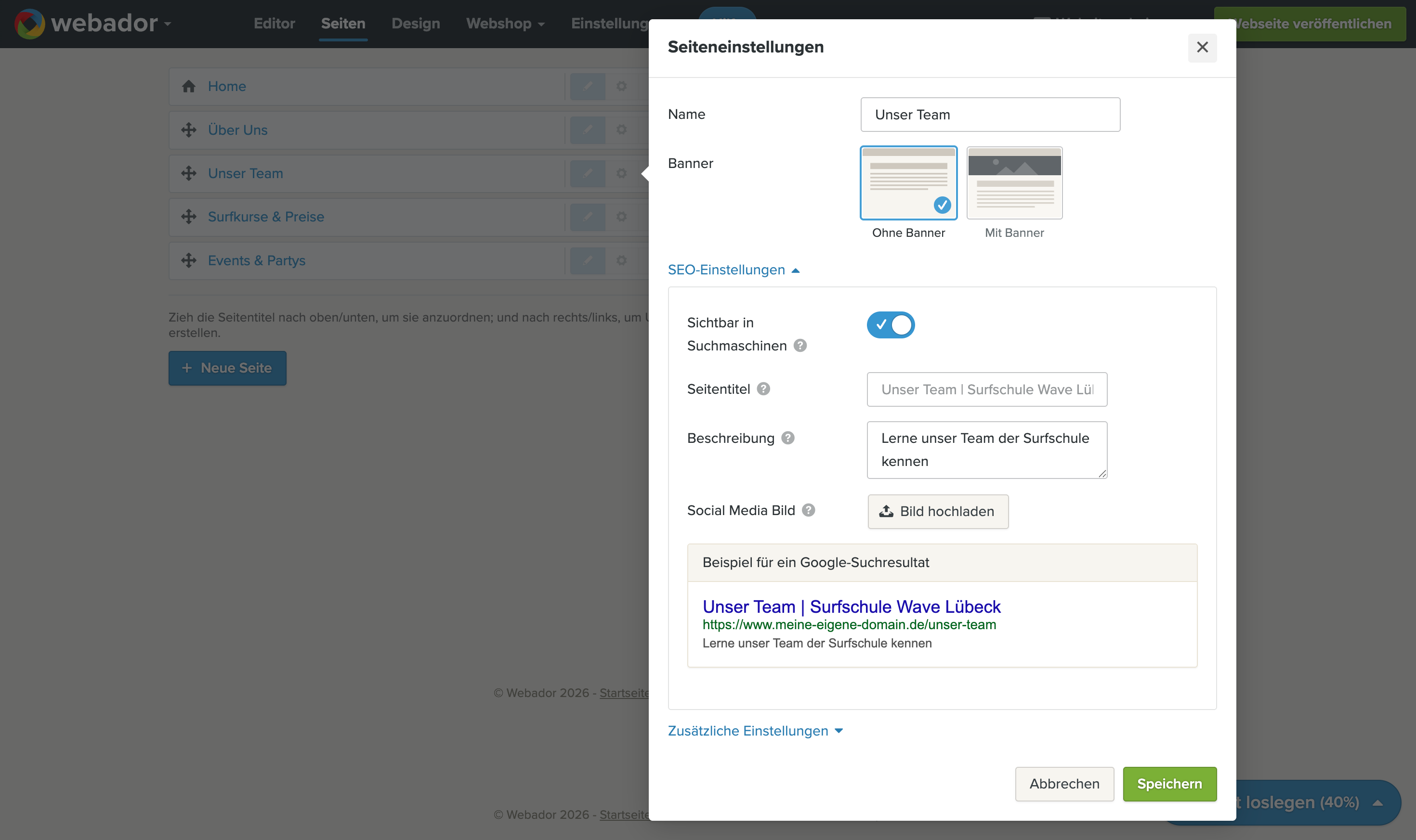The width and height of the screenshot is (1416, 840).
Task: Click the Webador logo icon
Action: (x=29, y=24)
